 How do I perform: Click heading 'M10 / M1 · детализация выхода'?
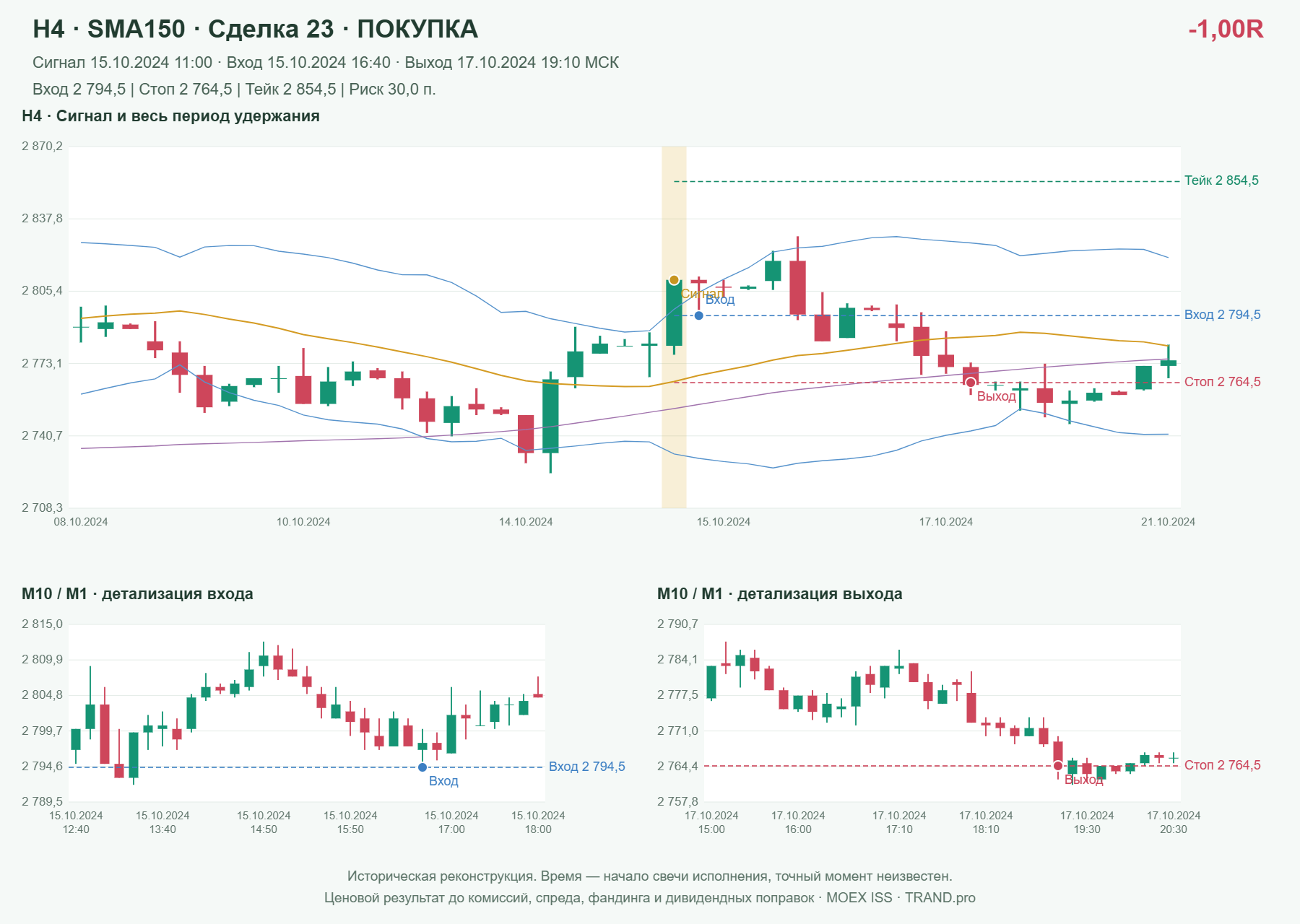click(779, 594)
